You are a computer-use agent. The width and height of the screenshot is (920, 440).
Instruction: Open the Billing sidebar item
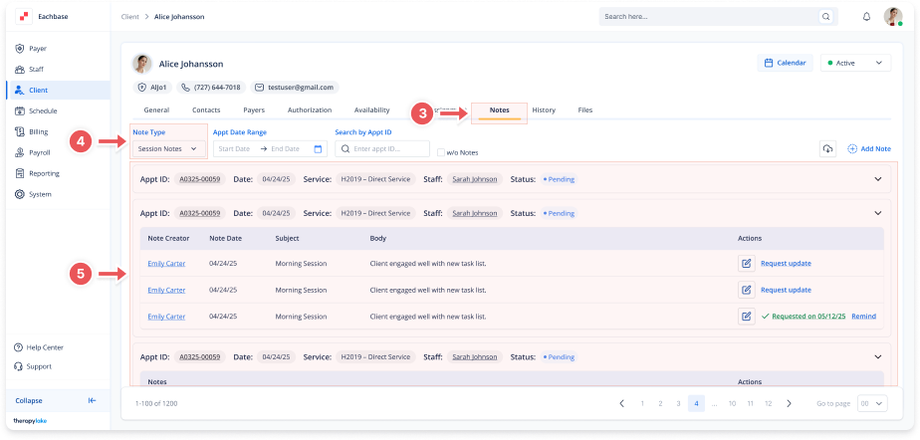pyautogui.click(x=38, y=132)
